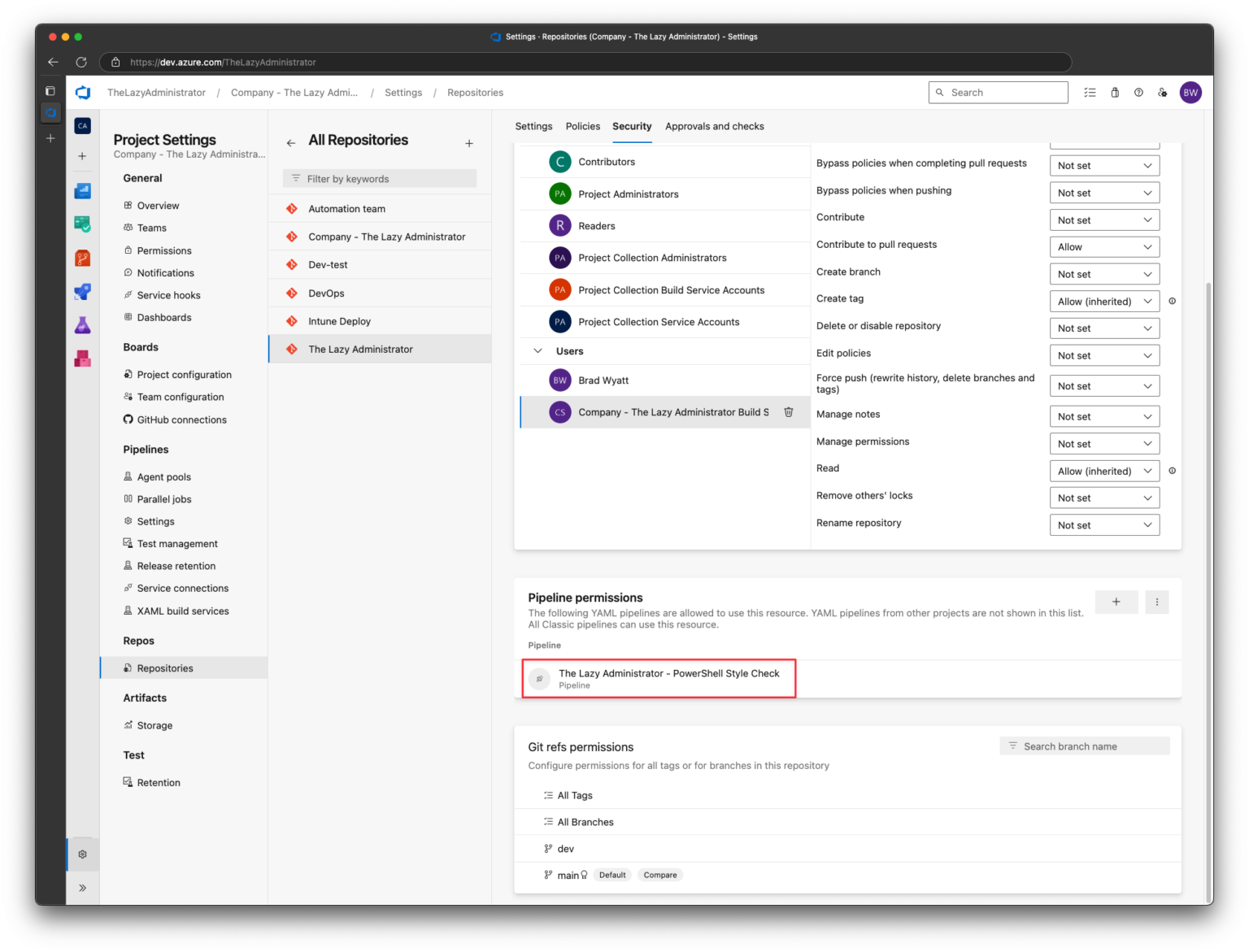Image resolution: width=1249 pixels, height=952 pixels.
Task: Open the Contribute permission dropdown
Action: point(1104,220)
